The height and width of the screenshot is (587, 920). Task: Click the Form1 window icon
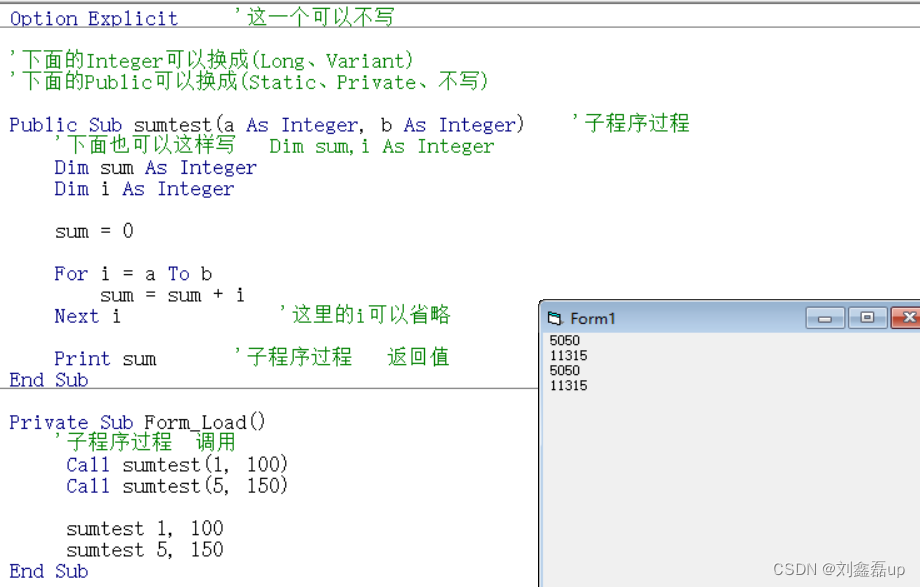(x=554, y=318)
